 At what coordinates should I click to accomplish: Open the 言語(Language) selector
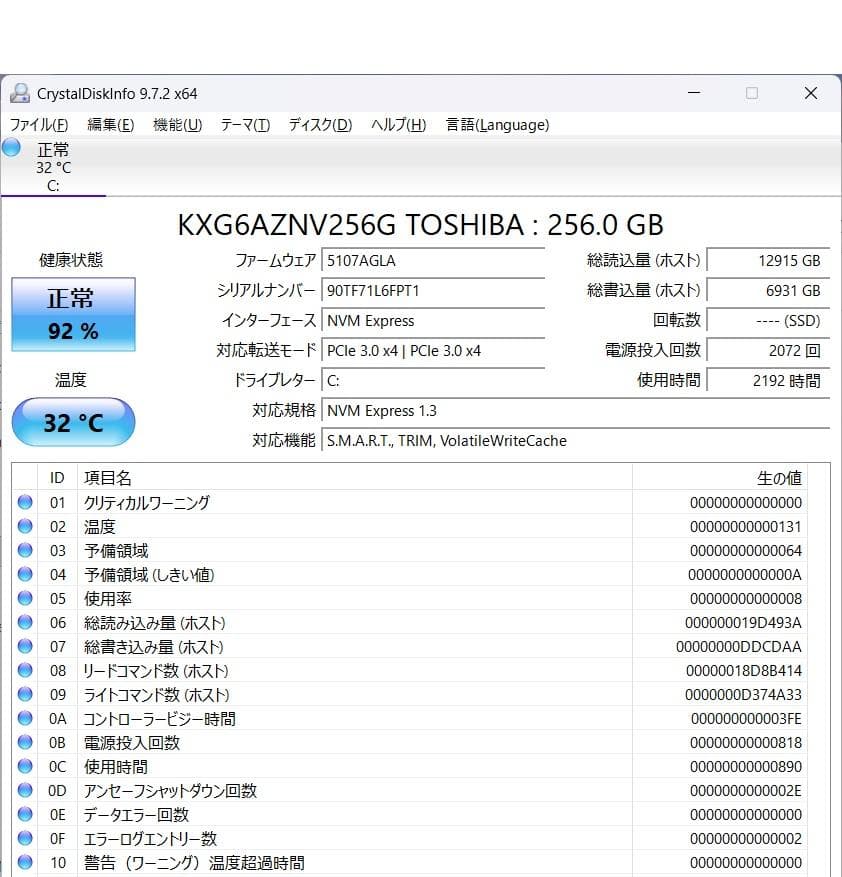point(496,125)
